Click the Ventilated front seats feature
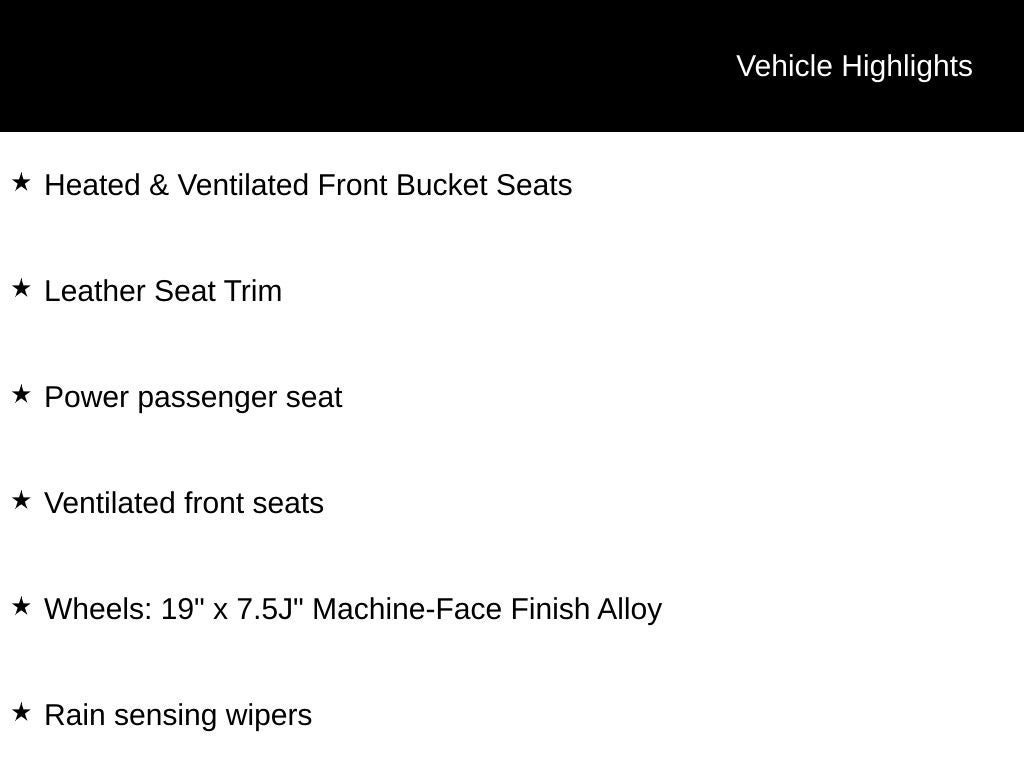 184,504
